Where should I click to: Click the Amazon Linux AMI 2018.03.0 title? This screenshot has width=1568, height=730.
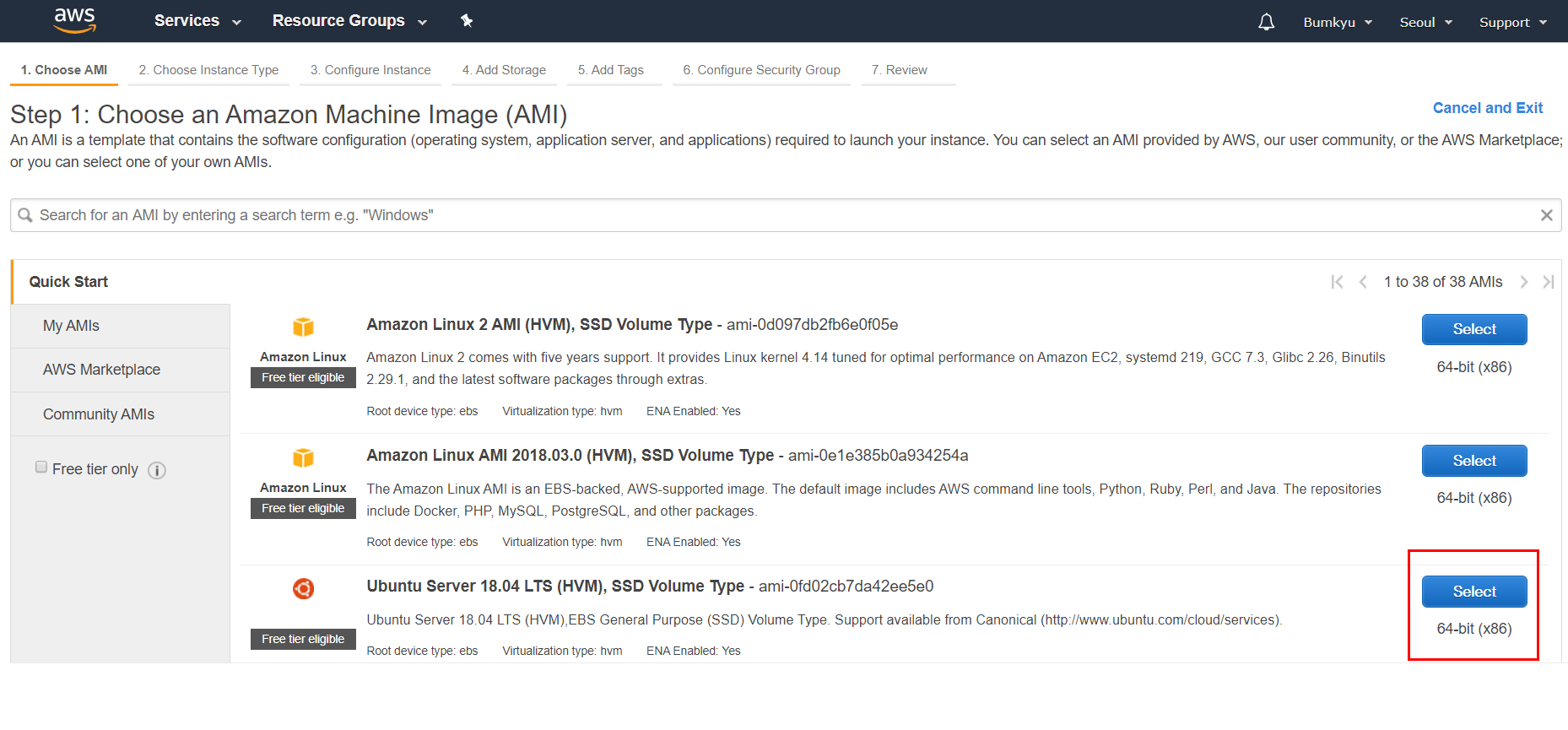click(570, 456)
